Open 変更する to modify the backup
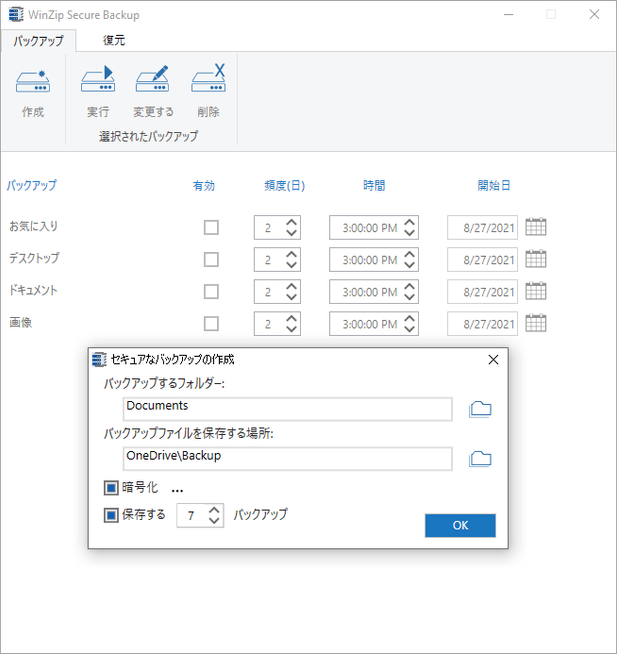The width and height of the screenshot is (617, 654). pyautogui.click(x=153, y=79)
